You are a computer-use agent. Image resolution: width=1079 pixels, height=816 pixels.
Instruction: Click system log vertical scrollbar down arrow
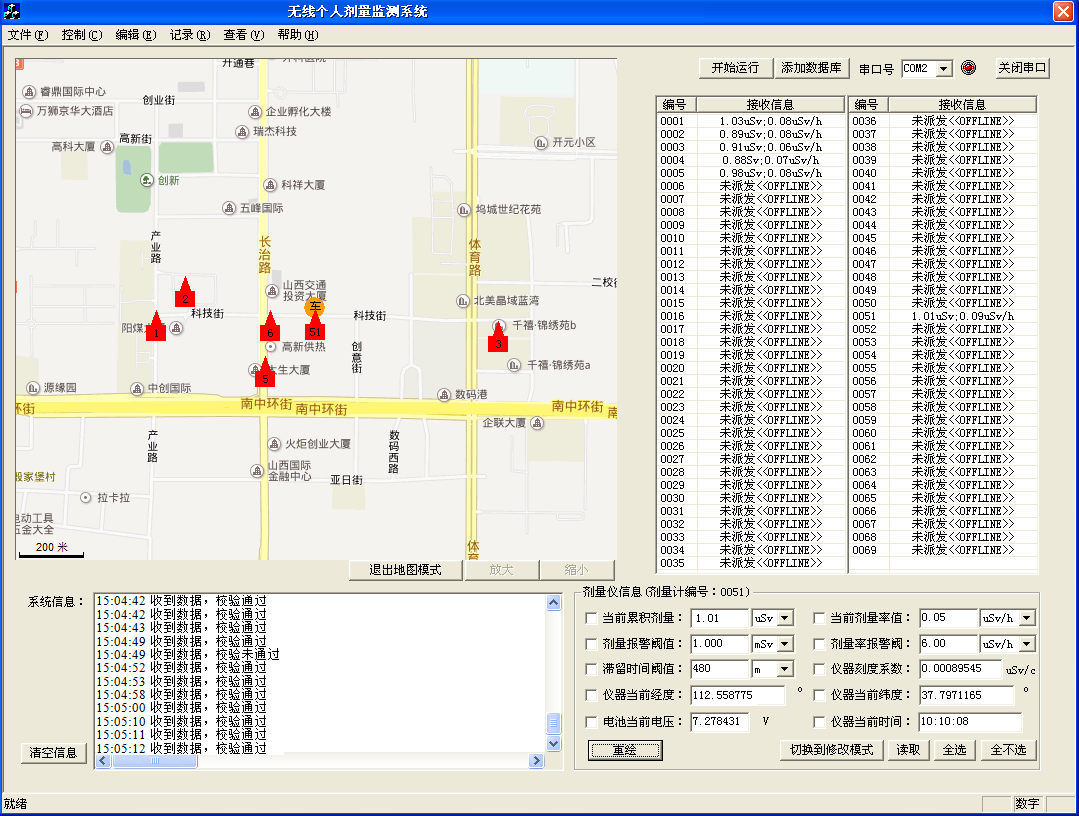553,744
